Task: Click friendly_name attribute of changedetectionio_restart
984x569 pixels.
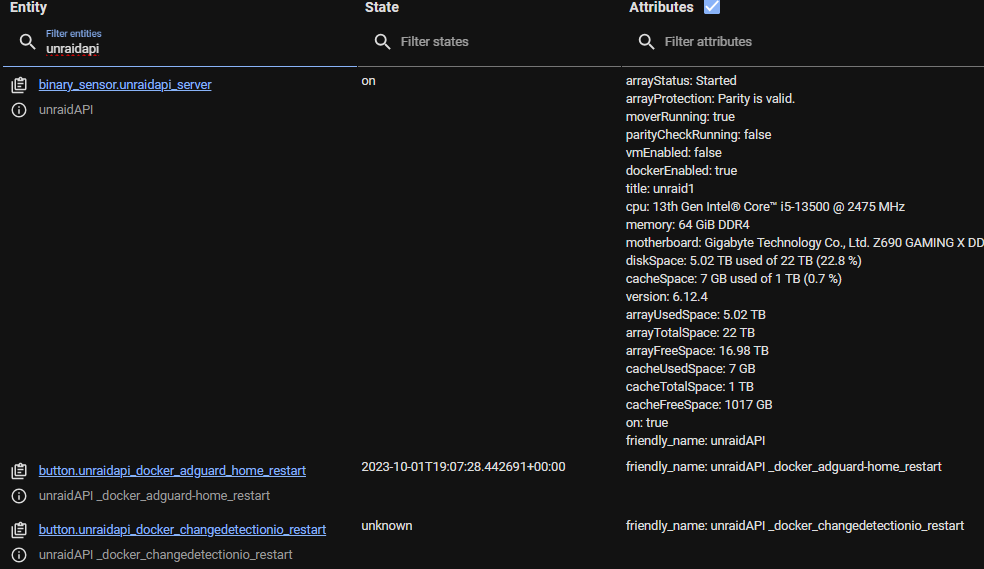Action: pos(794,526)
